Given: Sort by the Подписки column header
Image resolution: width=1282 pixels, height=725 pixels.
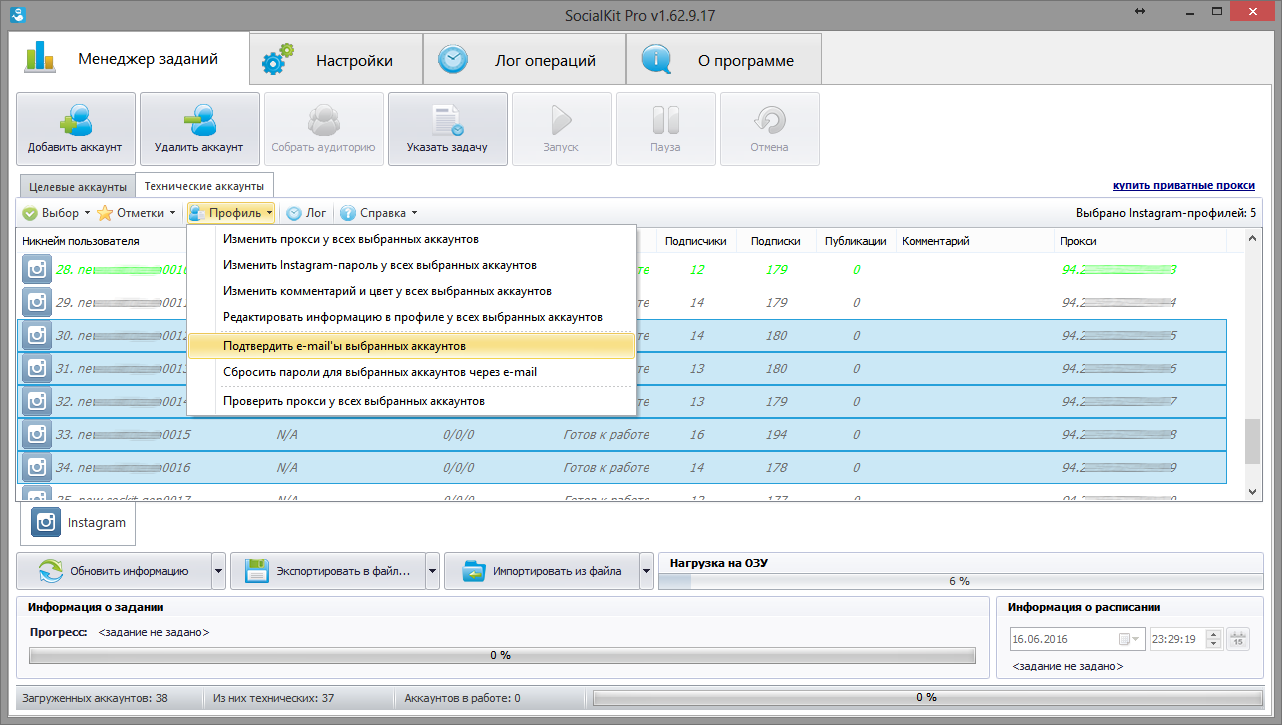Looking at the screenshot, I should pos(775,241).
